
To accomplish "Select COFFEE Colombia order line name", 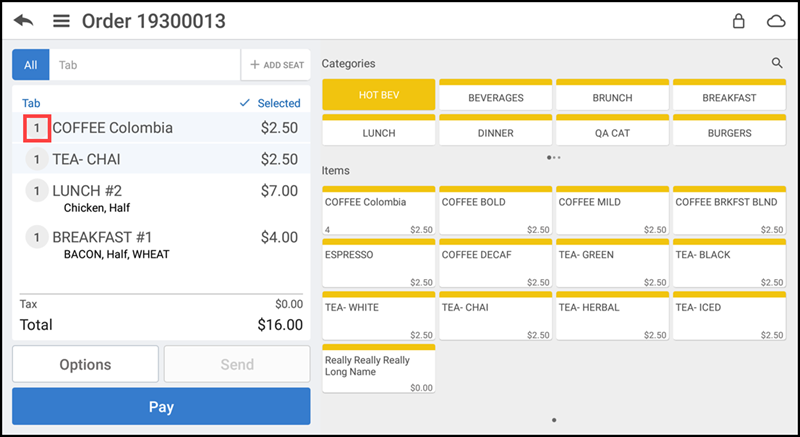I will click(113, 128).
